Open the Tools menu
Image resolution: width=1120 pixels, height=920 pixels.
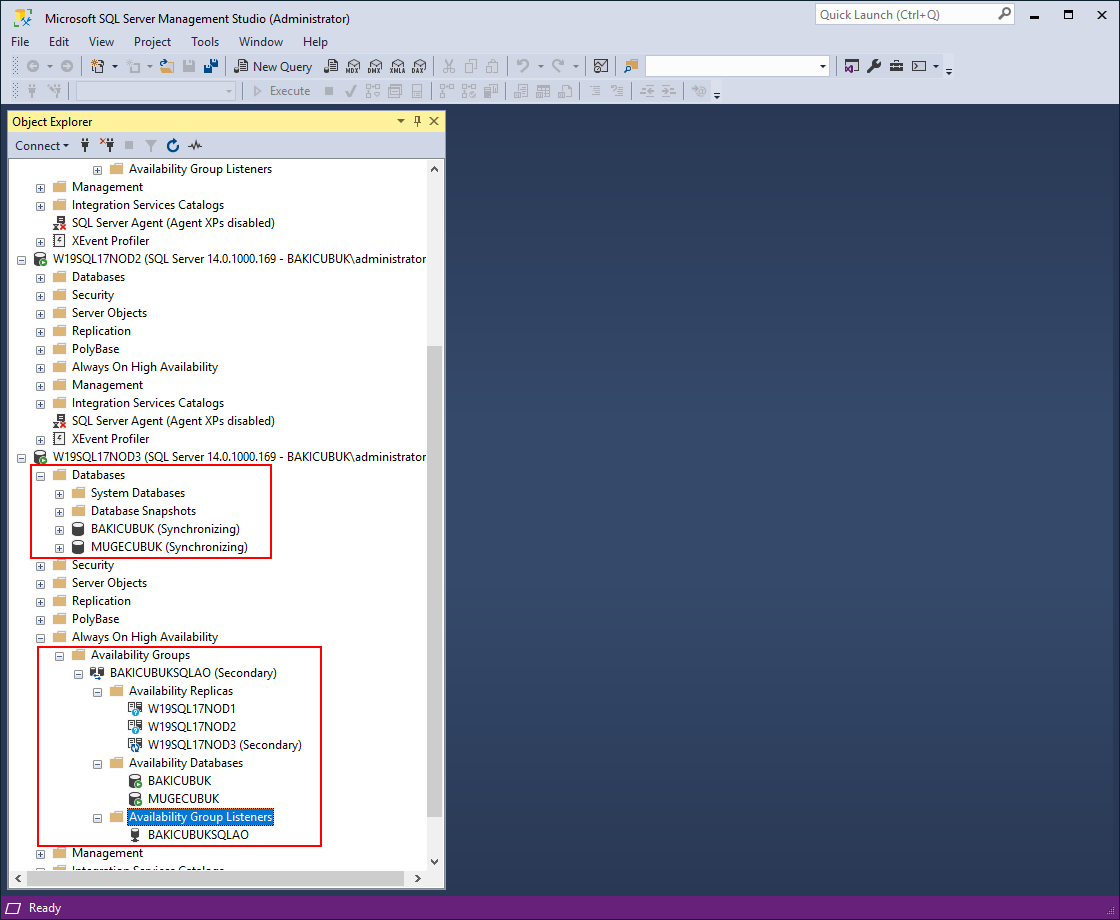(205, 41)
